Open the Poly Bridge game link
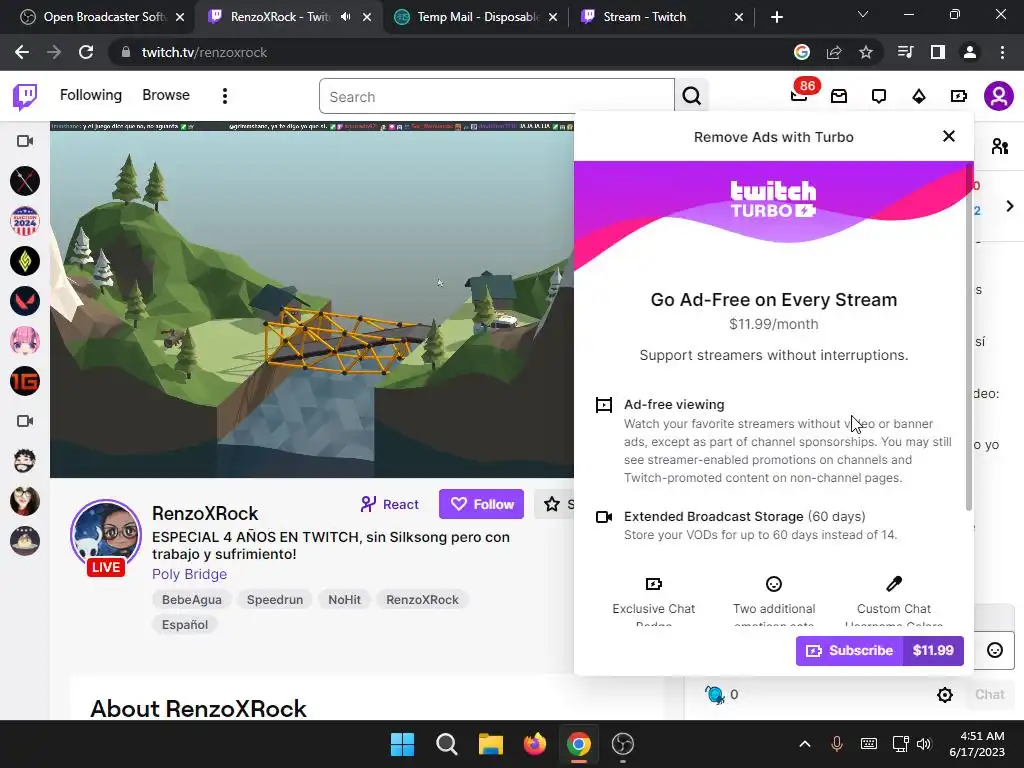1024x768 pixels. (189, 574)
